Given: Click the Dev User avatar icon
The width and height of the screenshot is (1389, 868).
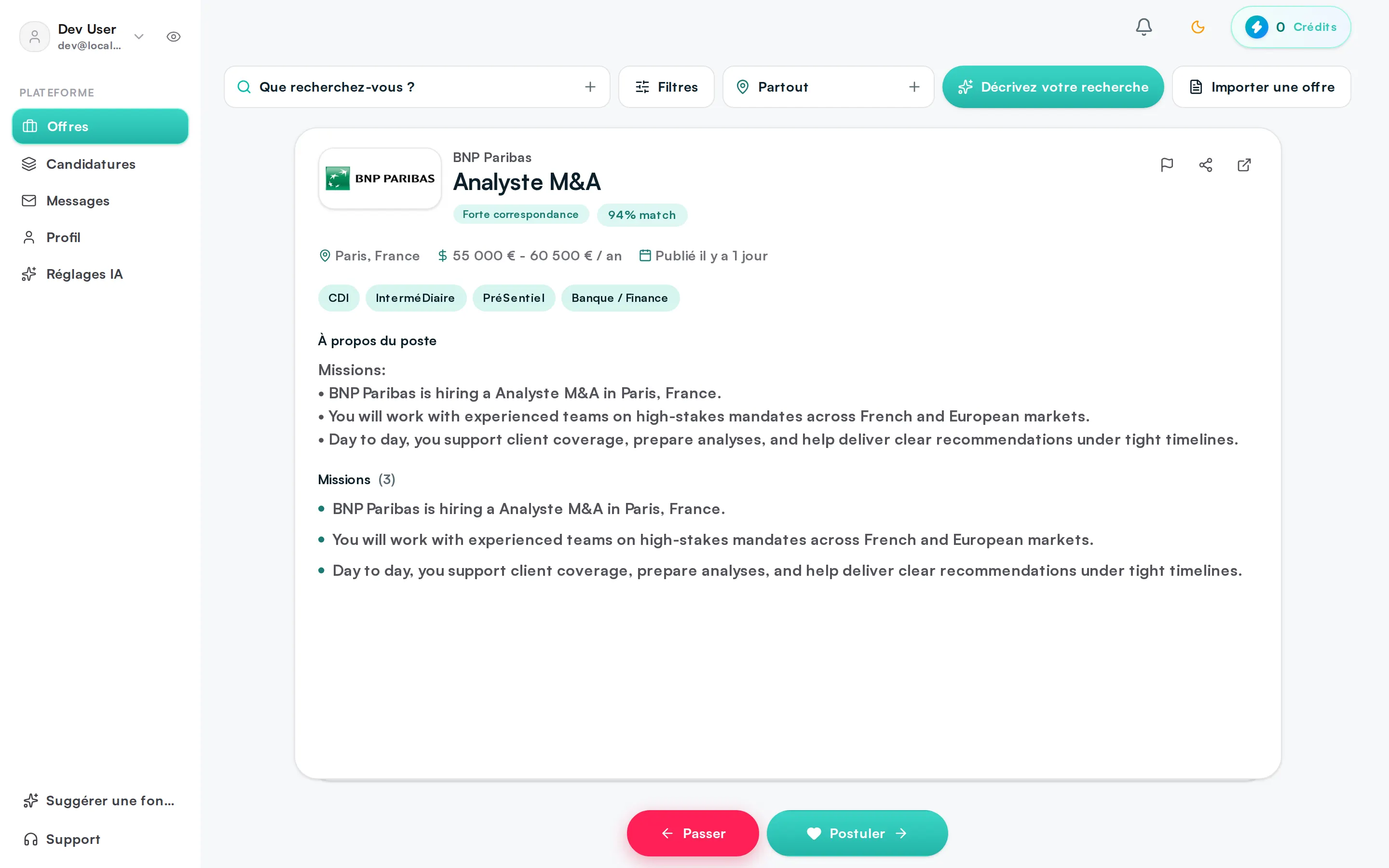Looking at the screenshot, I should click(x=34, y=37).
